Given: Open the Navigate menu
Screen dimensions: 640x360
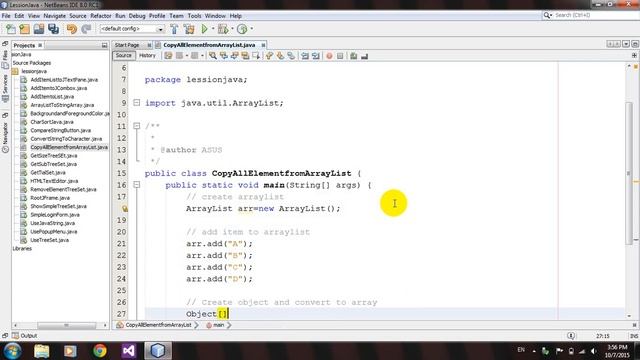Looking at the screenshot, I should click(x=55, y=16).
